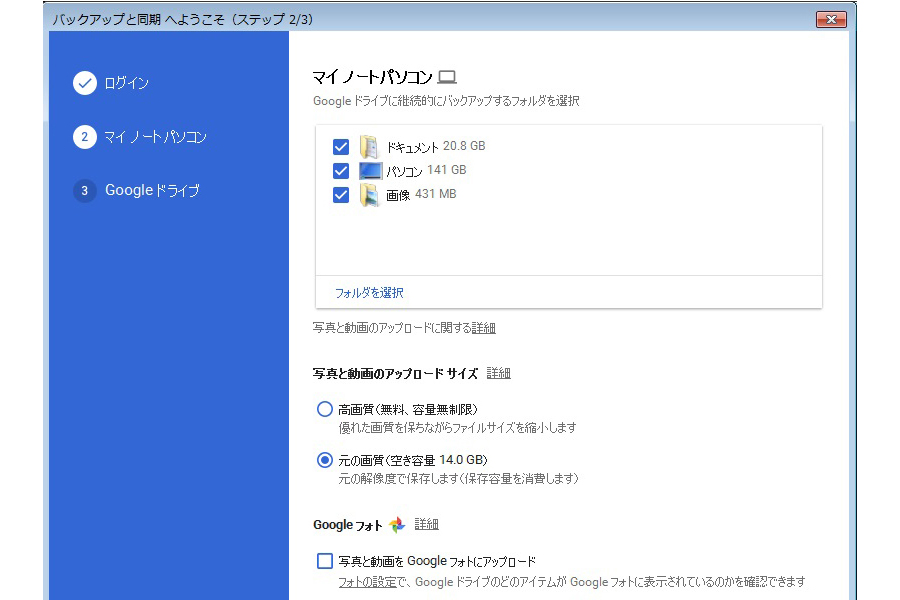Viewport: 900px width, 600px height.
Task: Click the step 2 circle icon
Action: (x=85, y=137)
